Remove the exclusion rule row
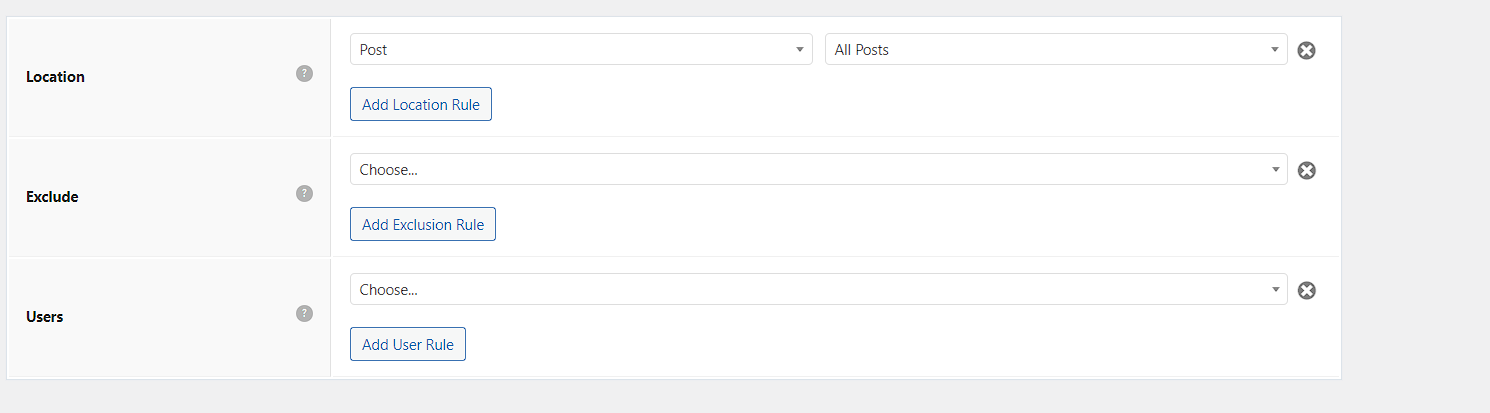1490x413 pixels. (x=1306, y=170)
